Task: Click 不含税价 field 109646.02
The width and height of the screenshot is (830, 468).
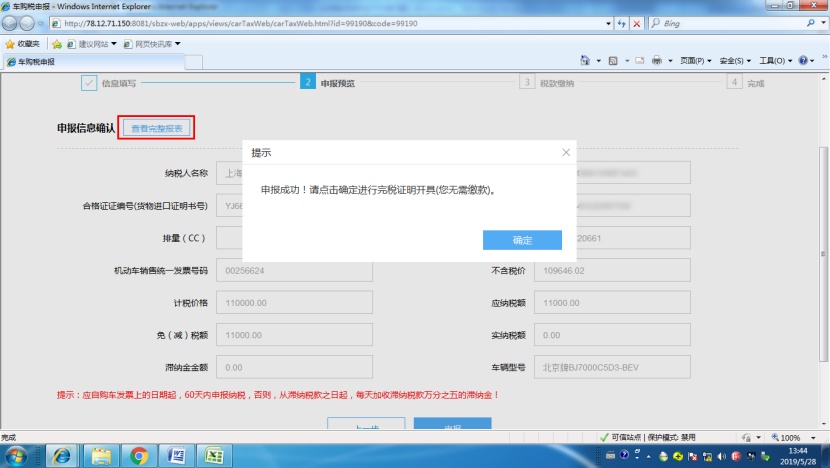Action: 612,271
